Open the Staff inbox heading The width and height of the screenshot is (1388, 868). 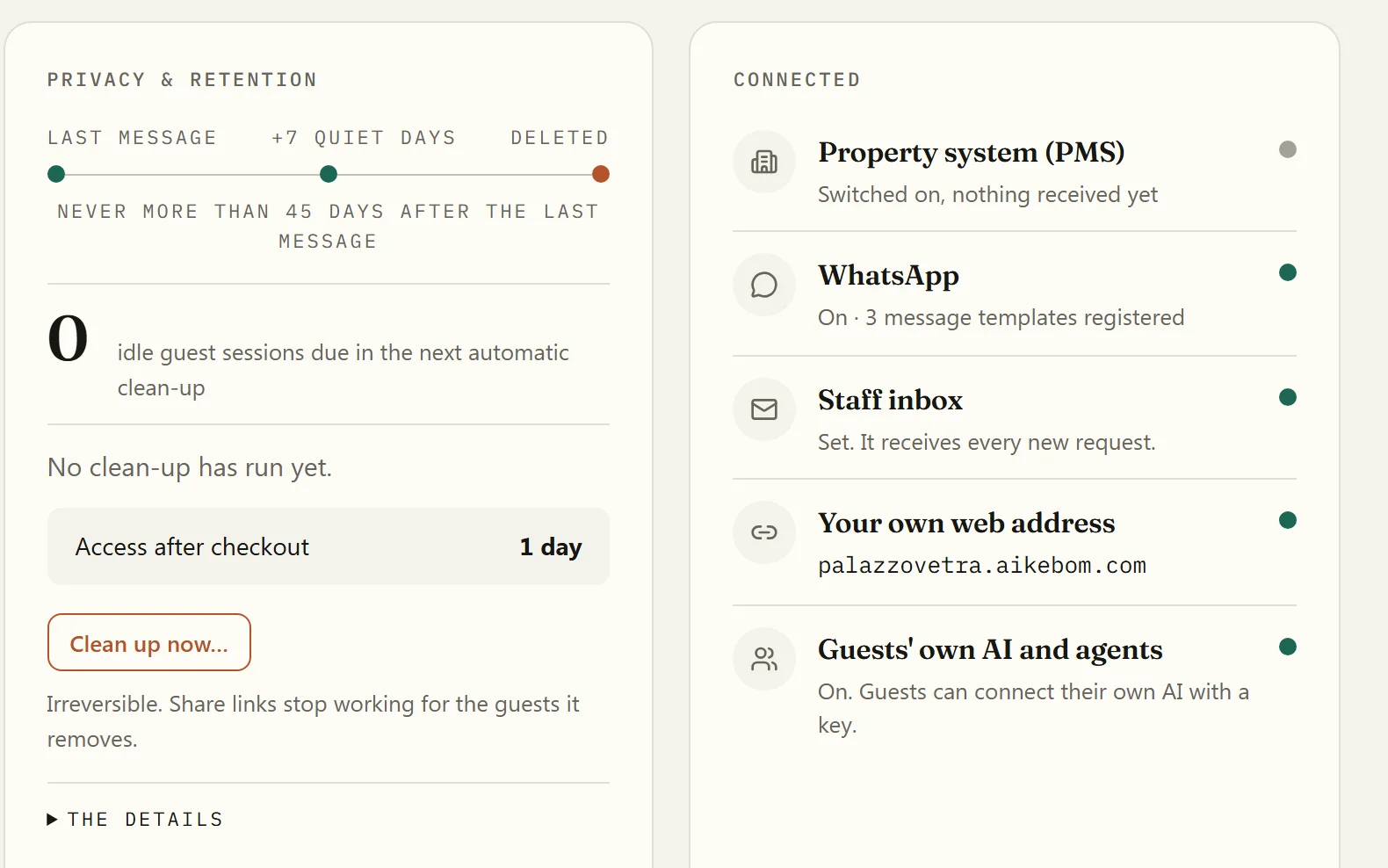tap(890, 401)
